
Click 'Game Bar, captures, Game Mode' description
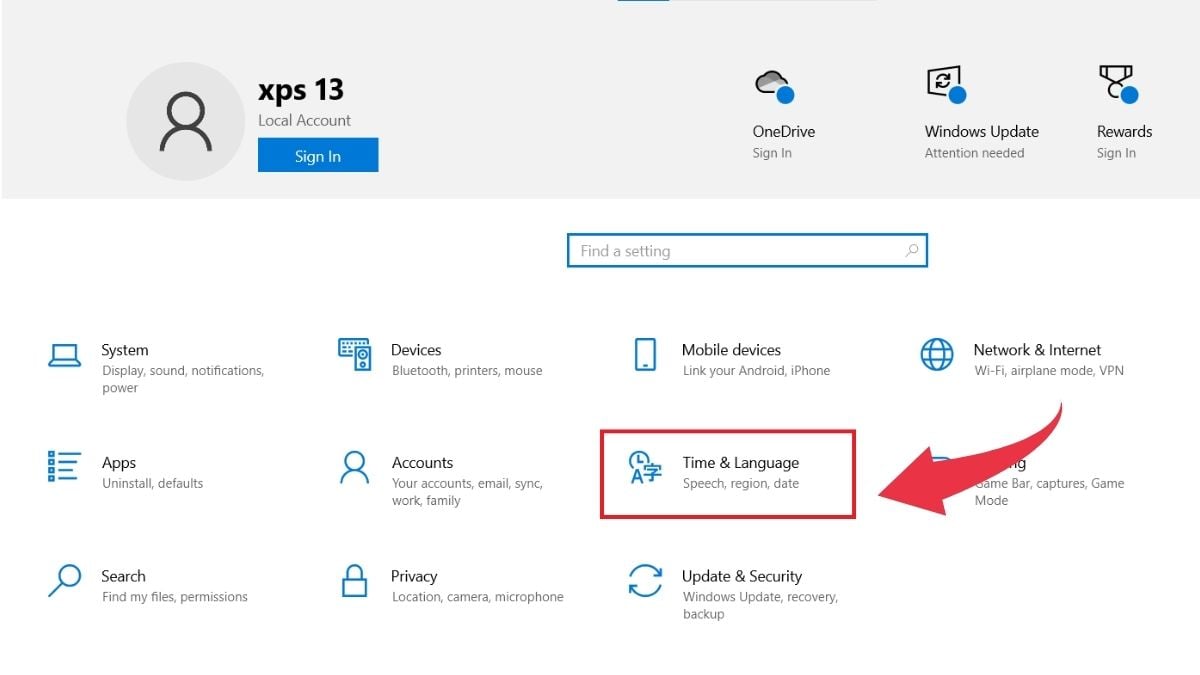[1049, 492]
